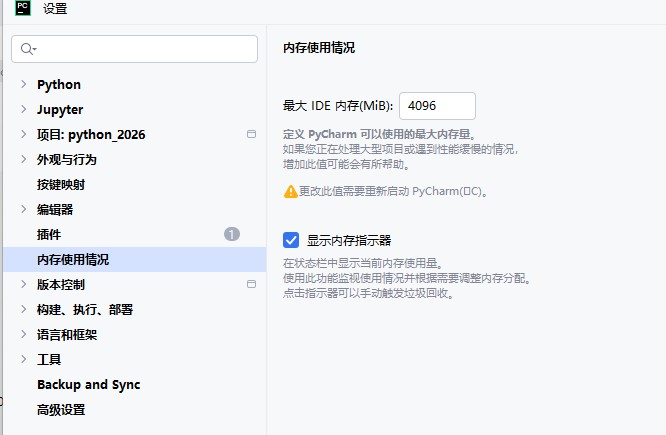
Task: Click project-level icon beside 版本控制
Action: (x=252, y=284)
